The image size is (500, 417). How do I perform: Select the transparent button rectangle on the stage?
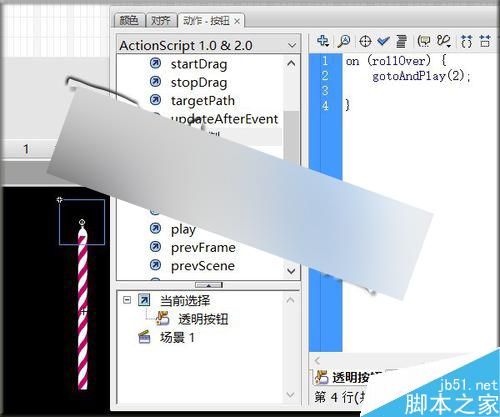click(82, 222)
